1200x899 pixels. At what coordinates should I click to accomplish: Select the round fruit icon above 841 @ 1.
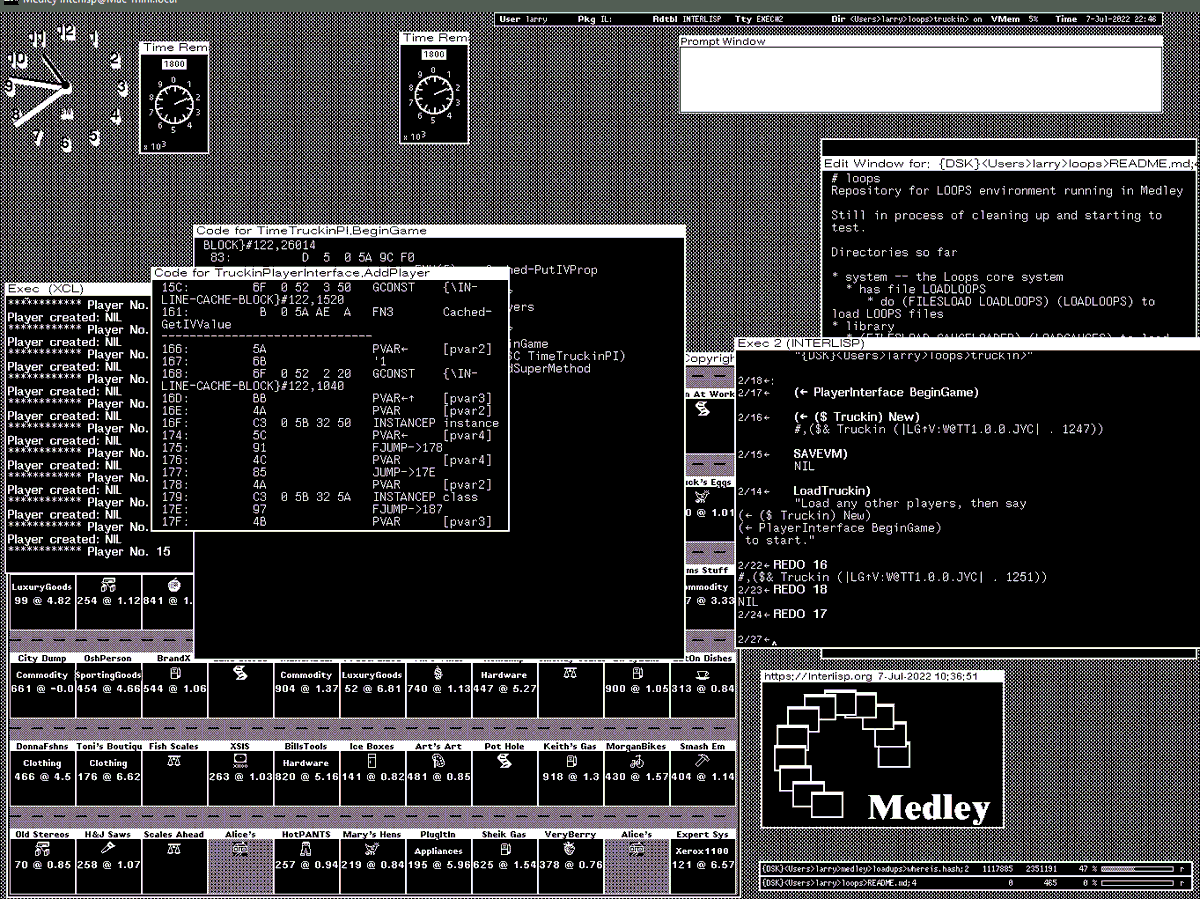(173, 584)
